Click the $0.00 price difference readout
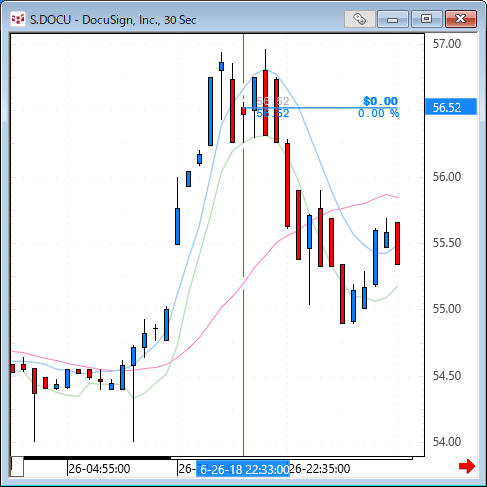This screenshot has height=487, width=487. 380,101
